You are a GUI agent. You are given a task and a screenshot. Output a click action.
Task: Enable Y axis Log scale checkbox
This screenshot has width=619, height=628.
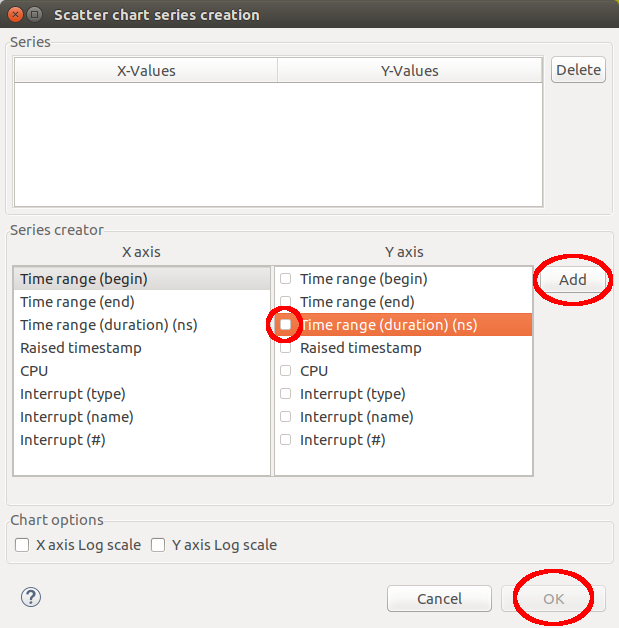158,545
